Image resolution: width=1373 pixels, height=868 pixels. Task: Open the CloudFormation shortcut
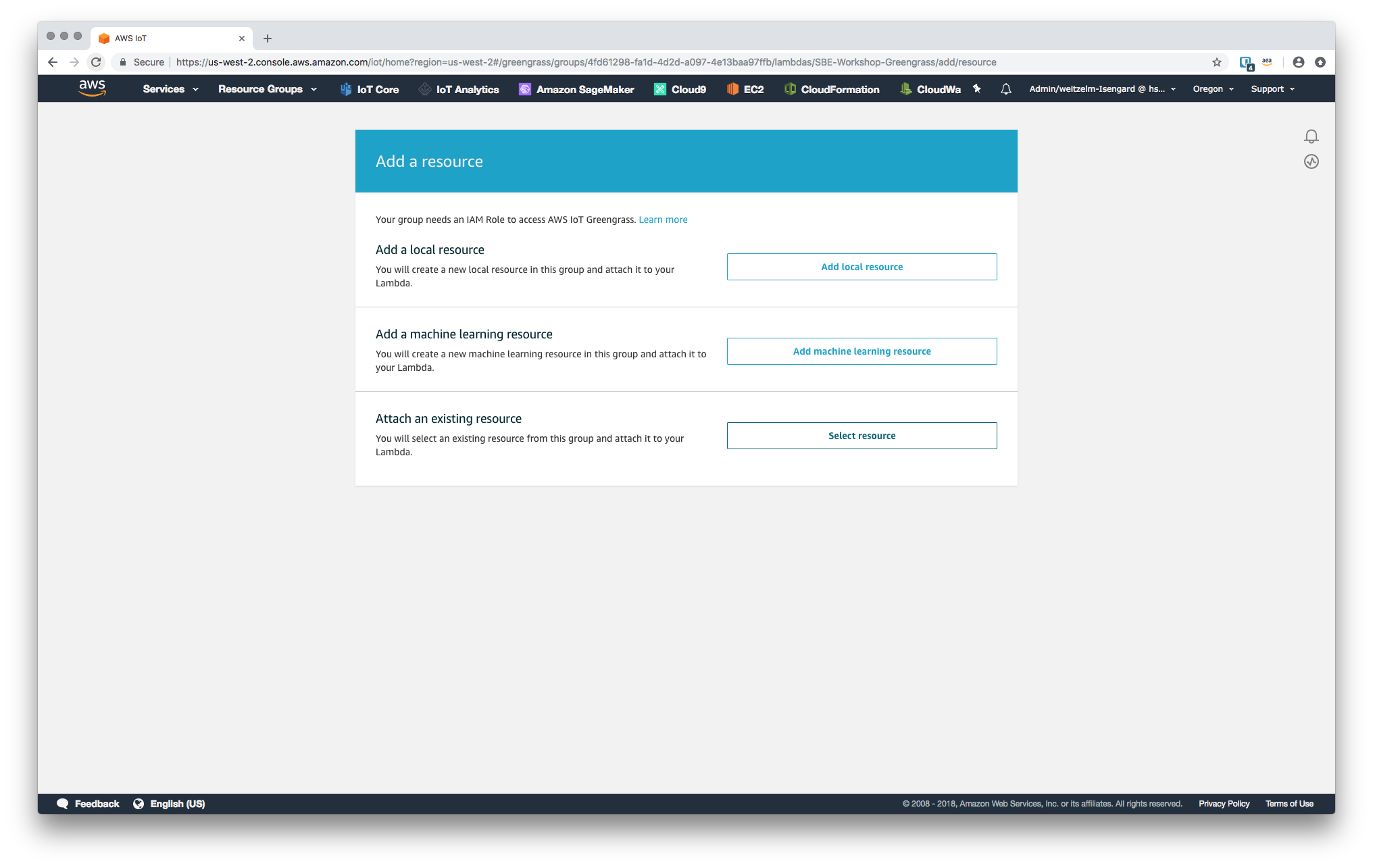[x=832, y=89]
